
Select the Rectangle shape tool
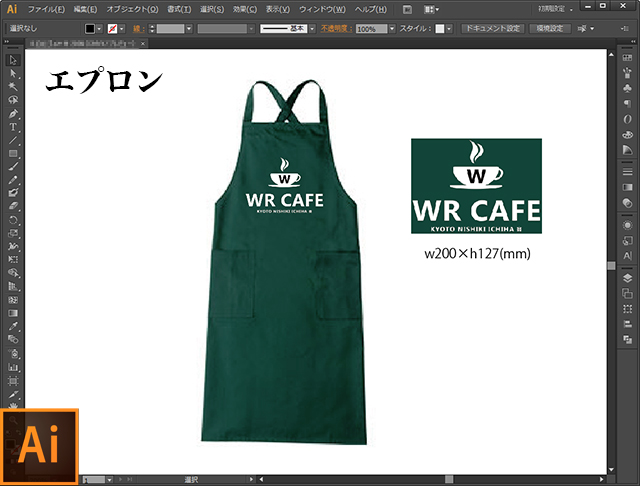[13, 153]
